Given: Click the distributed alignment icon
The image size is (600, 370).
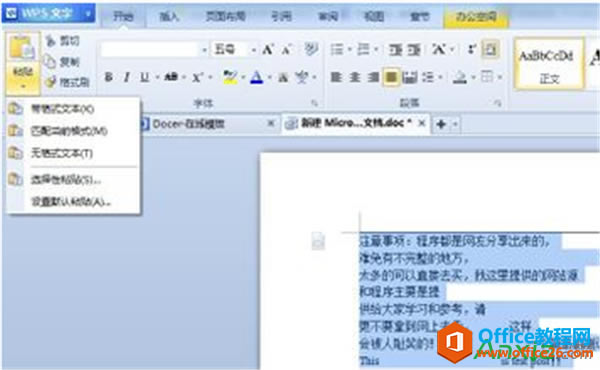Looking at the screenshot, I should coord(410,77).
